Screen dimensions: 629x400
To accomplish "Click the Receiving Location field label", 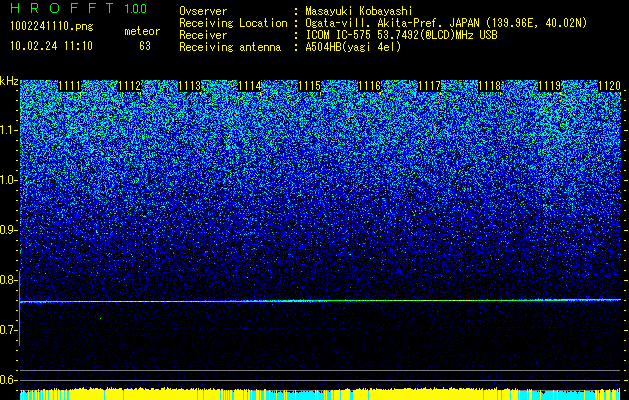I will click(233, 23).
